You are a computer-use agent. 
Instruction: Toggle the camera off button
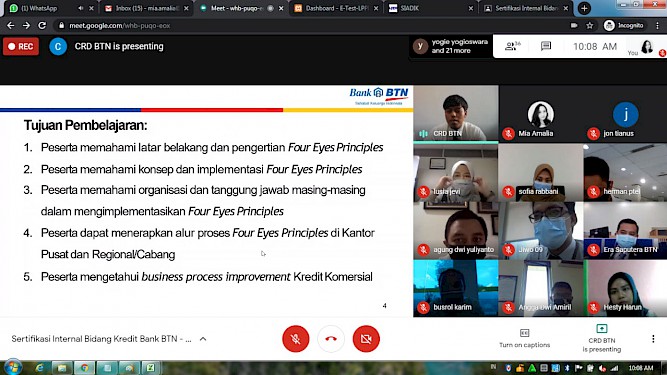366,338
